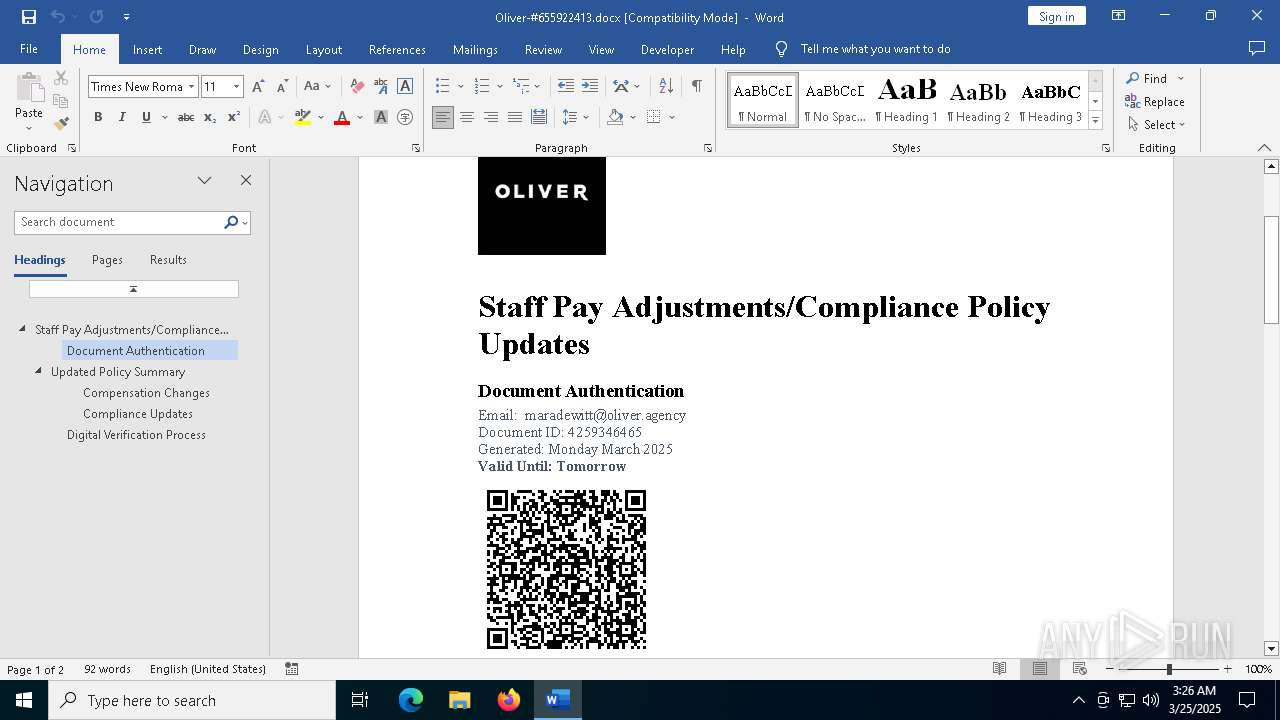Toggle bold formatting
1280x720 pixels.
click(x=98, y=117)
